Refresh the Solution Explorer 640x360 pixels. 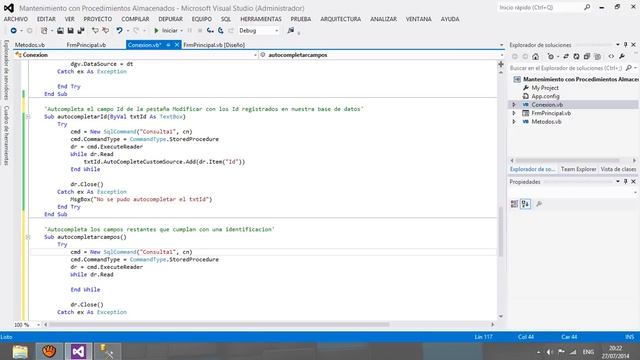point(576,57)
